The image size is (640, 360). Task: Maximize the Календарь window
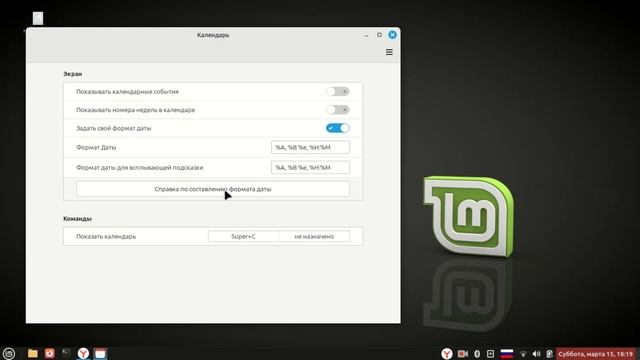[x=379, y=35]
